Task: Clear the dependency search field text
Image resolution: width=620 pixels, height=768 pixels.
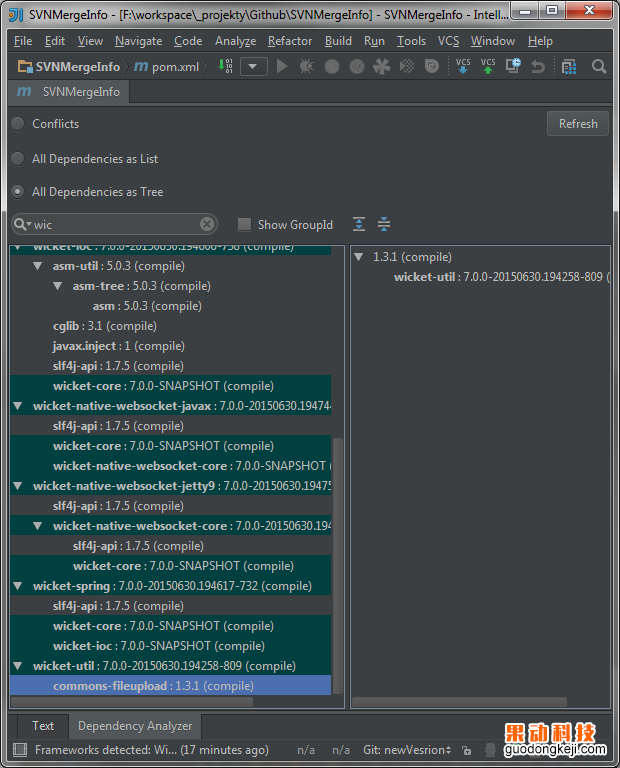Action: [x=206, y=225]
